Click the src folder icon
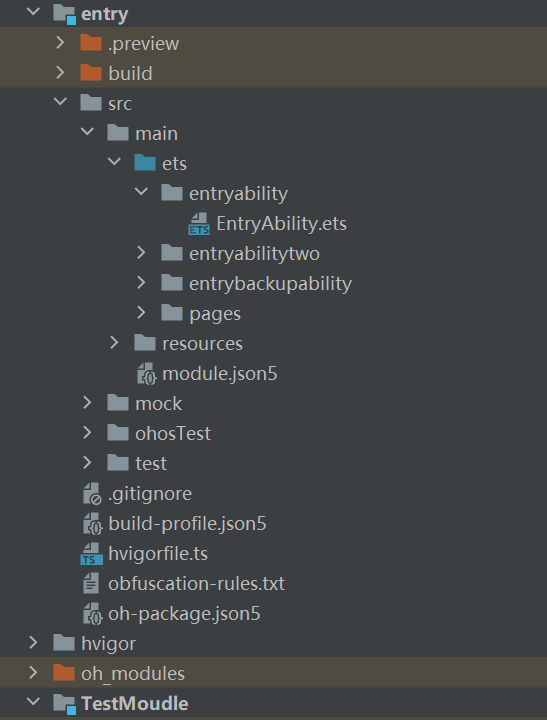547x720 pixels. (90, 103)
